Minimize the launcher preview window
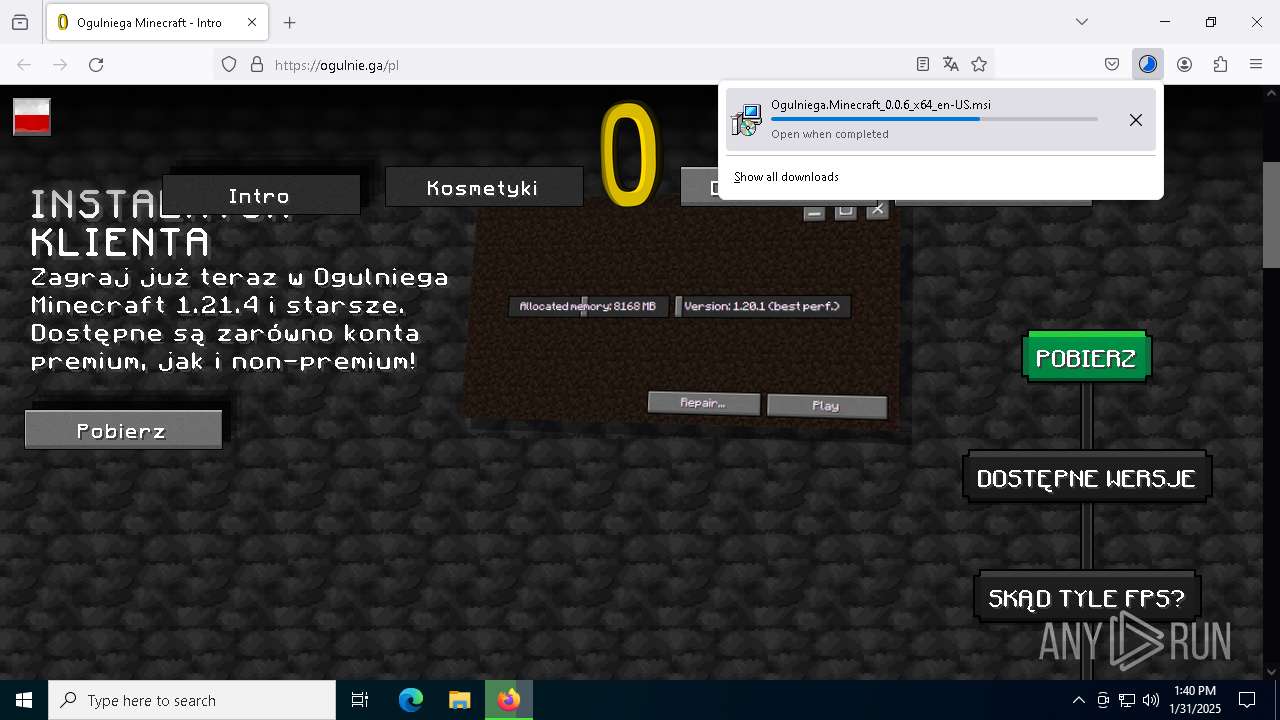The height and width of the screenshot is (720, 1280). pyautogui.click(x=814, y=212)
